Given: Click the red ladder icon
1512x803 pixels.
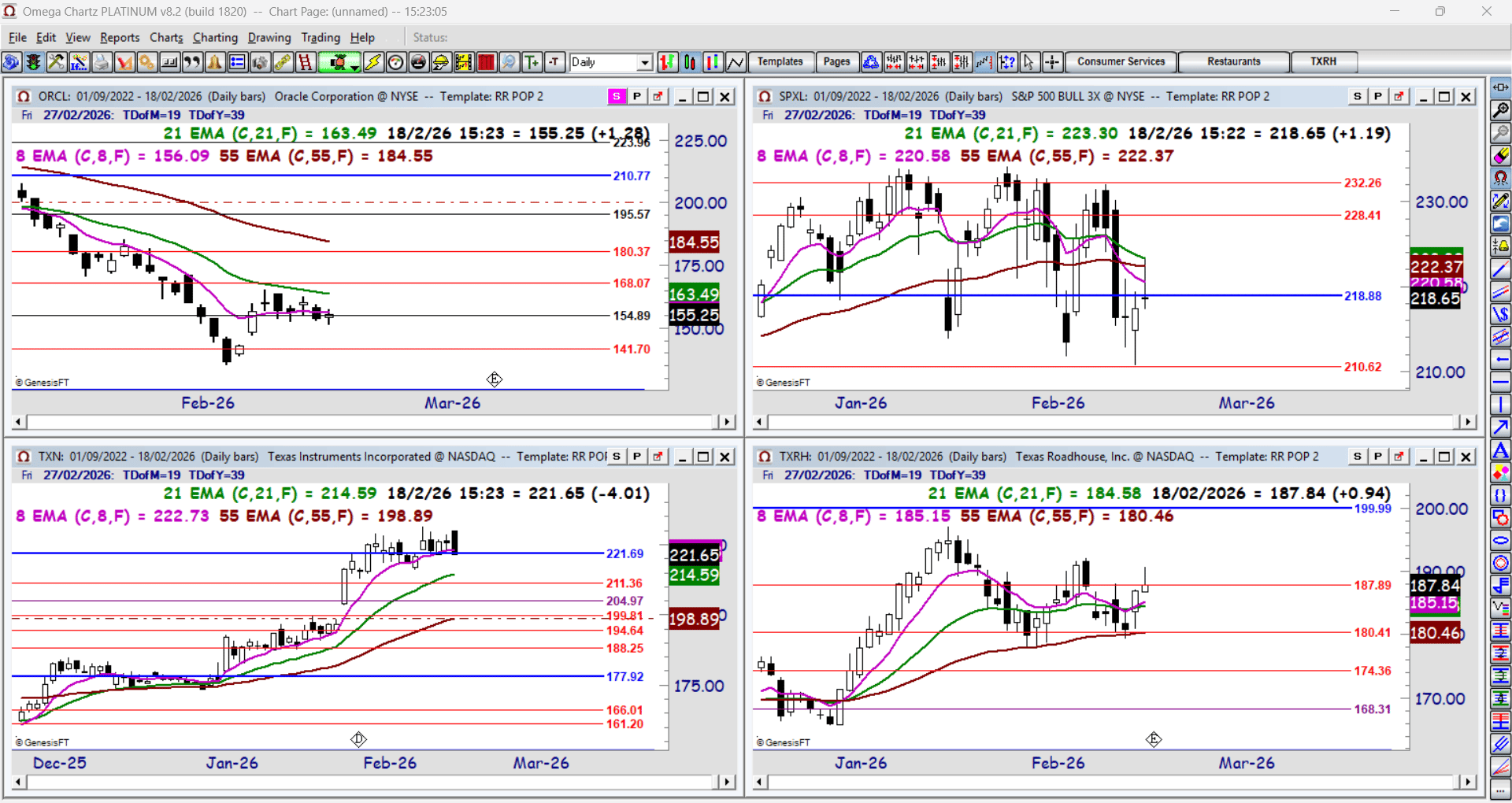Looking at the screenshot, I should [x=306, y=62].
